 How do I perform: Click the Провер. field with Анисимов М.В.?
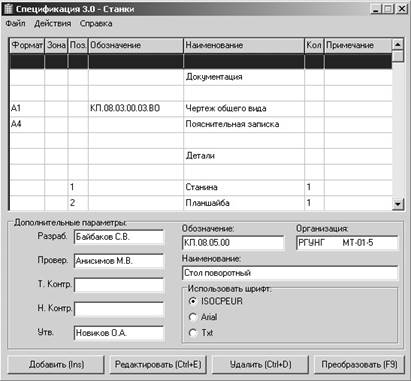point(119,261)
